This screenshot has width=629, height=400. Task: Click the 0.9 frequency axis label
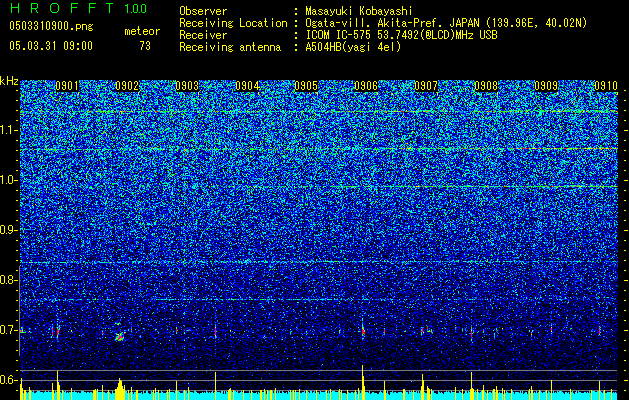pyautogui.click(x=8, y=230)
